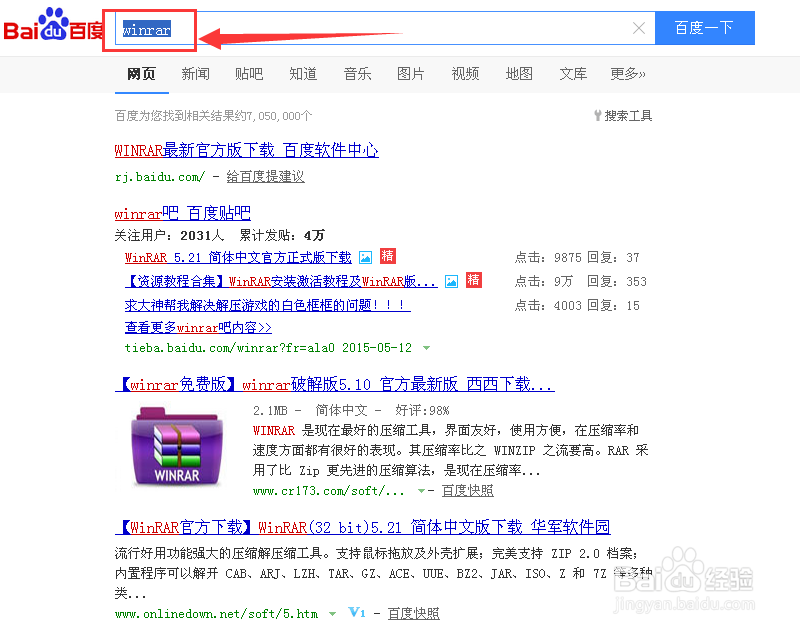Click 2.1MB - 简体中文 - 好评:98% text
800x632 pixels.
[351, 411]
